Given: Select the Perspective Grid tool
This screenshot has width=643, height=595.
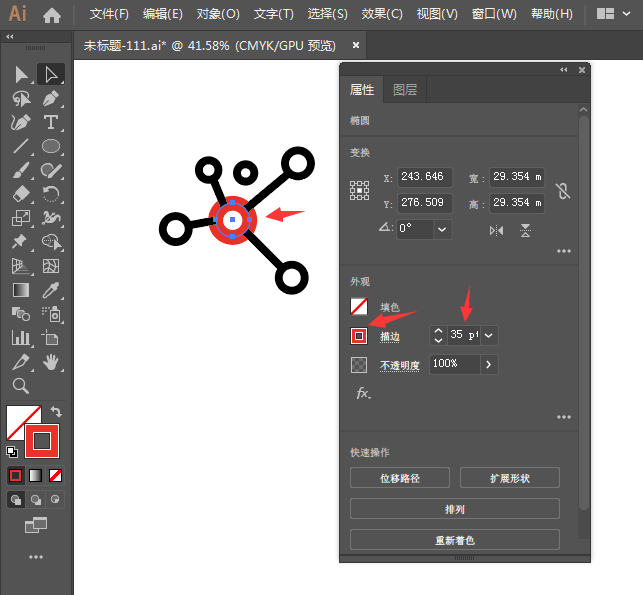Looking at the screenshot, I should tap(21, 266).
